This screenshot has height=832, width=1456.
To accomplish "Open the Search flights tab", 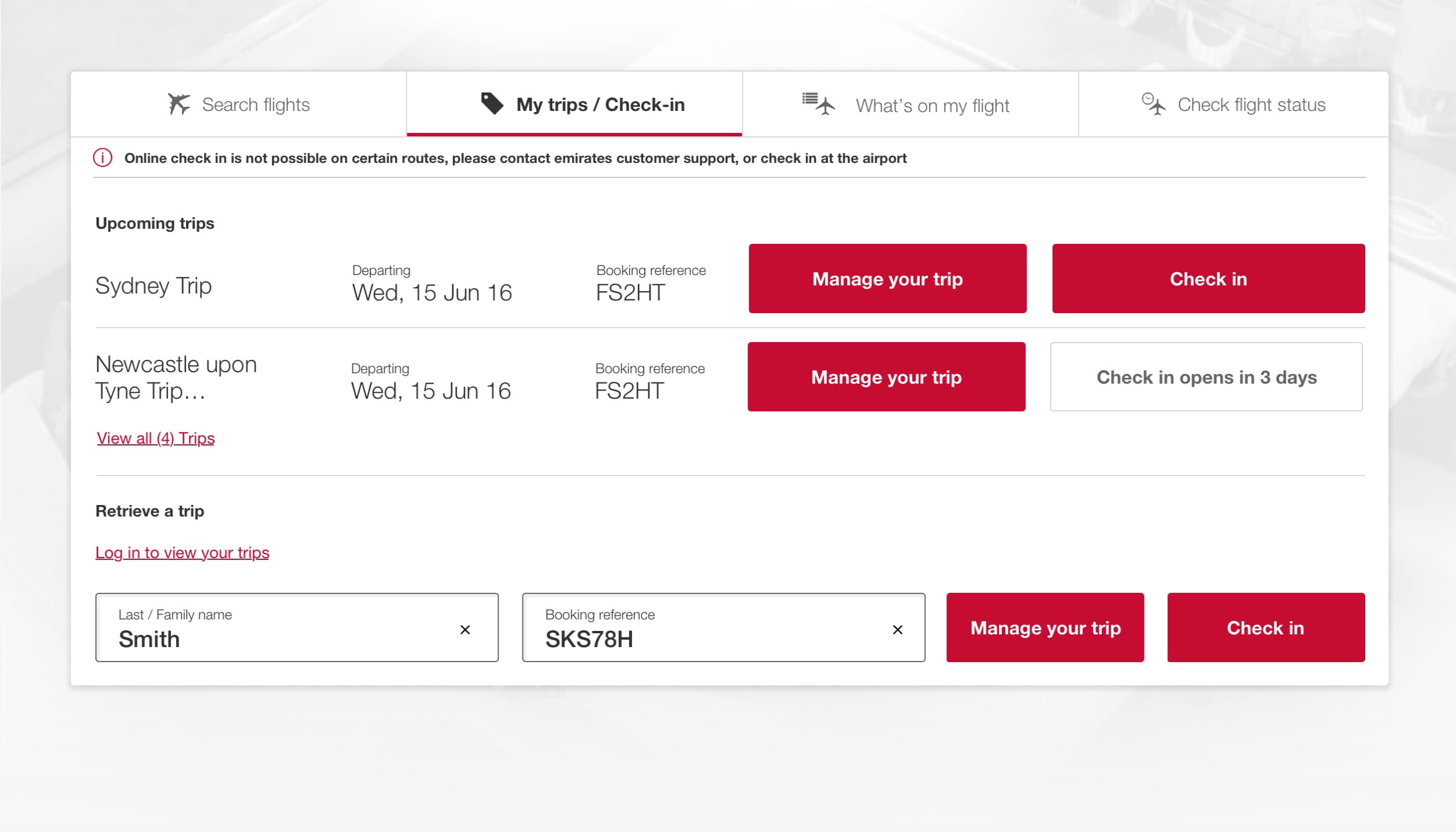I will 239,104.
